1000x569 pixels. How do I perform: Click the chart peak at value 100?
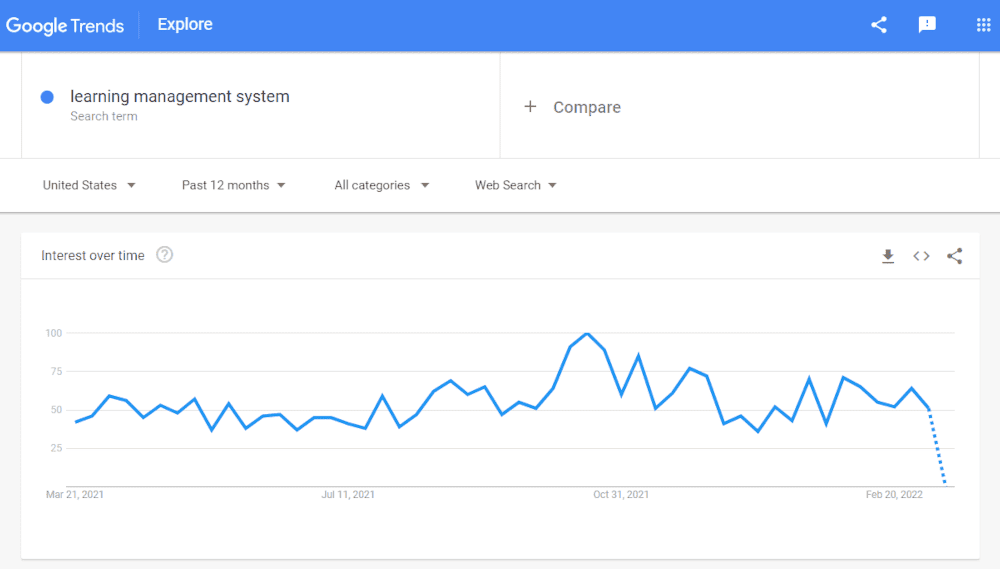tap(587, 334)
